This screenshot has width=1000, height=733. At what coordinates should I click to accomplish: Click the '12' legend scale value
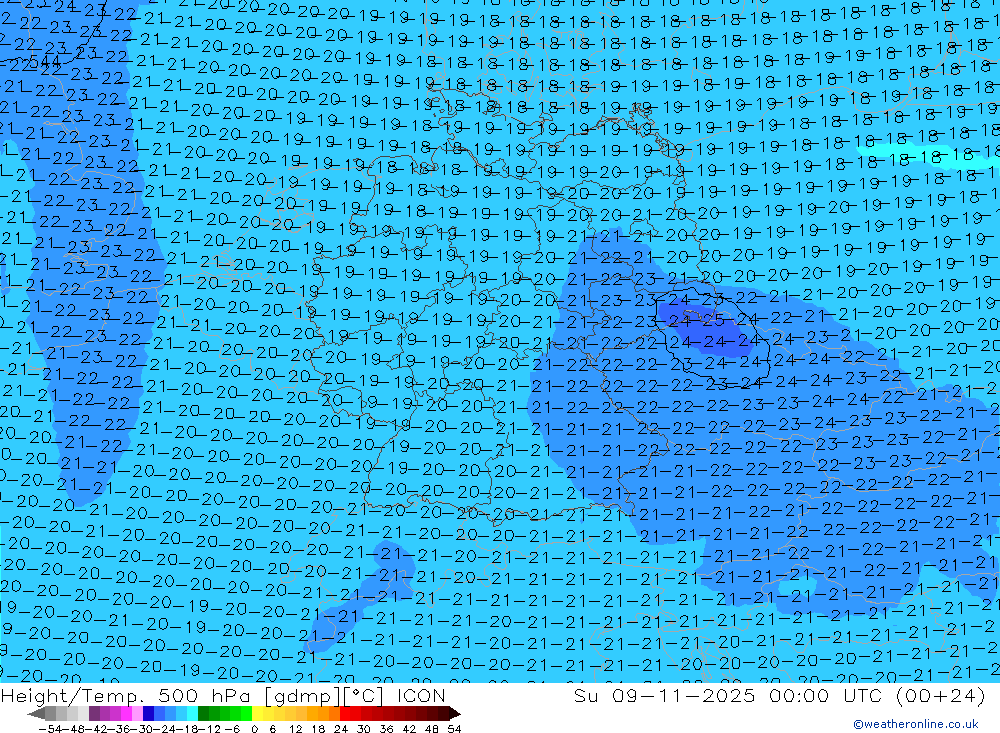[x=295, y=729]
